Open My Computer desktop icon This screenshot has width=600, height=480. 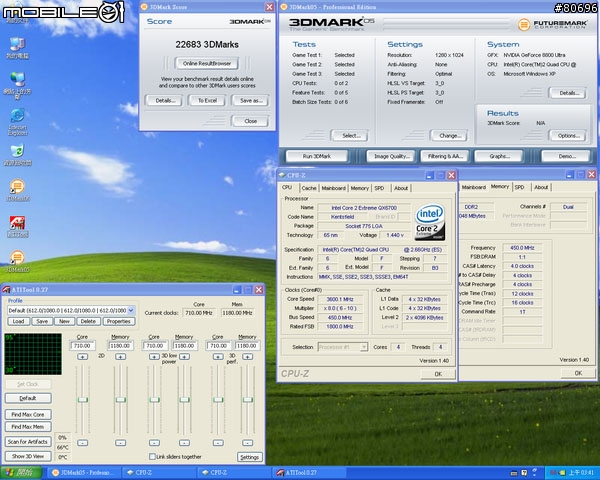coord(17,48)
